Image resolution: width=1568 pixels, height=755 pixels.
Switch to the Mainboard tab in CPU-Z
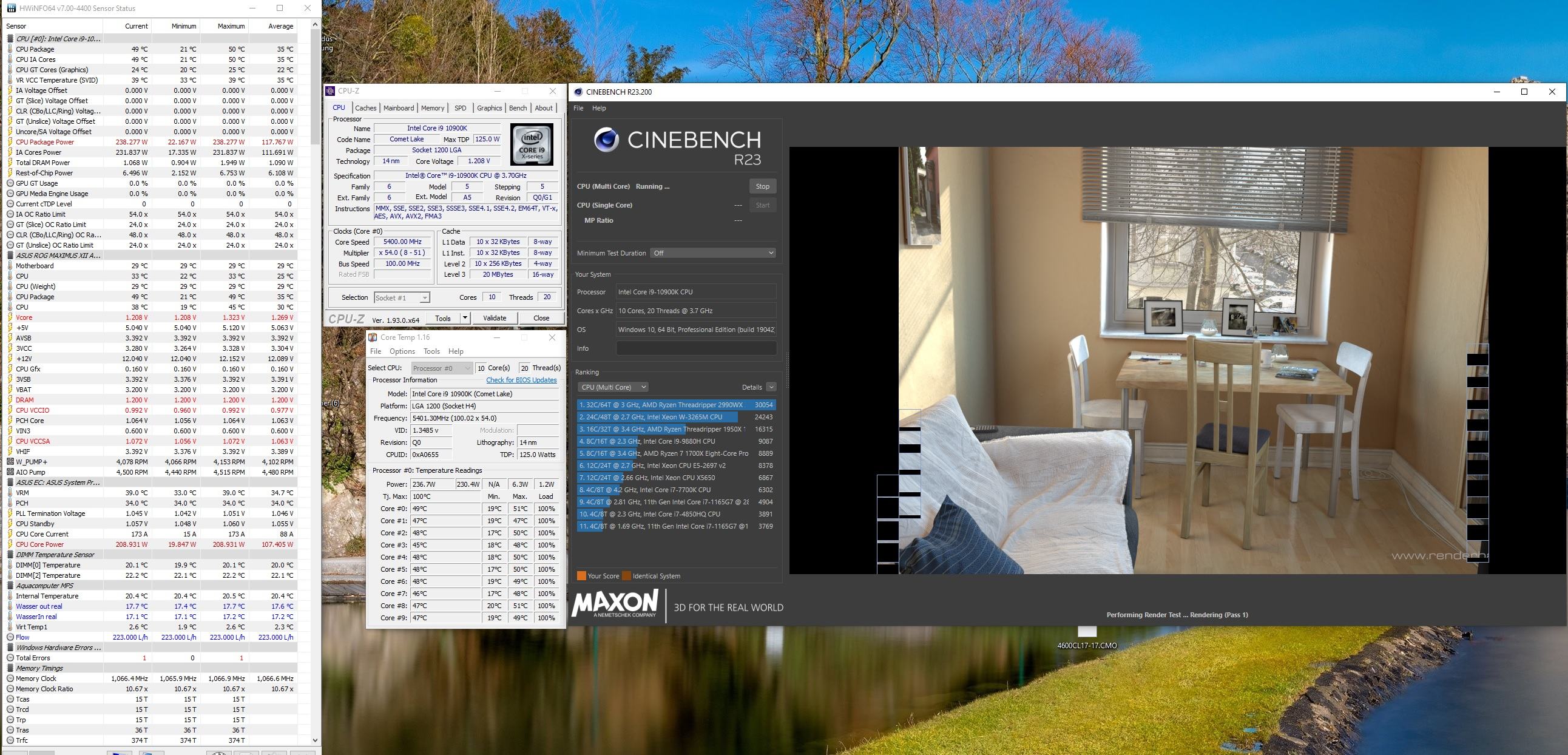point(399,108)
